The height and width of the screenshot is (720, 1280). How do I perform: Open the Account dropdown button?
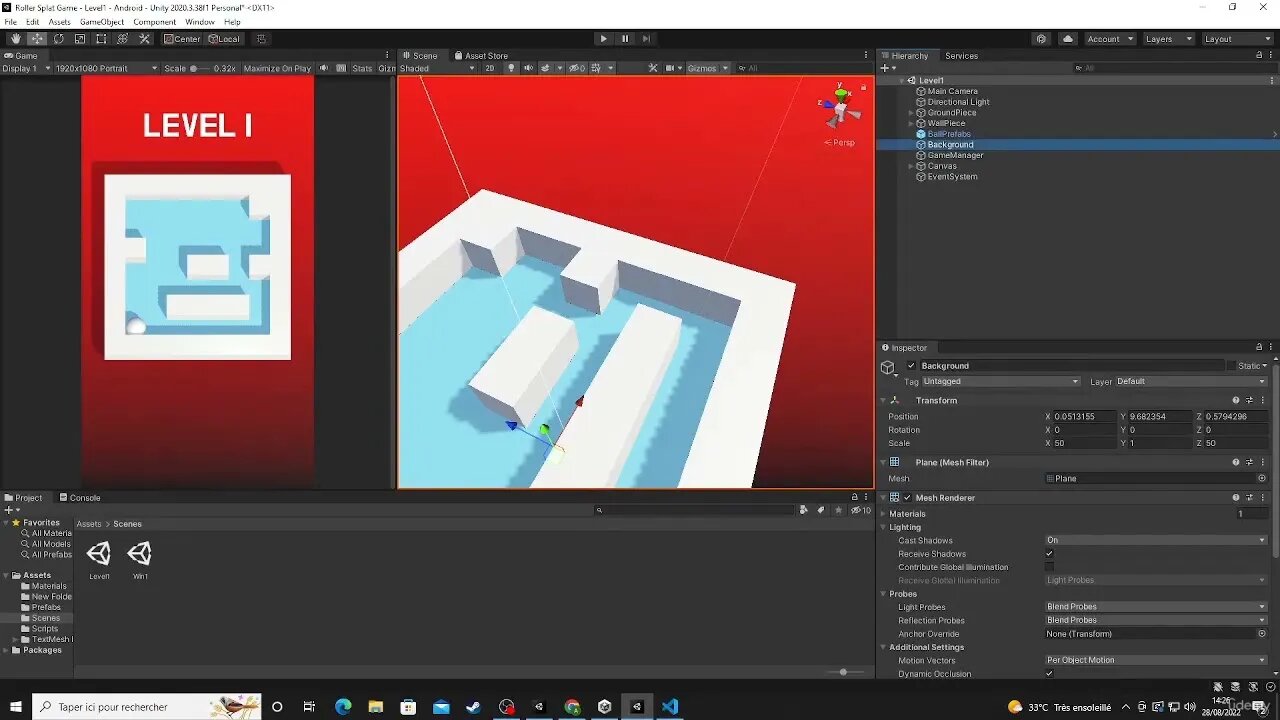tap(1109, 39)
